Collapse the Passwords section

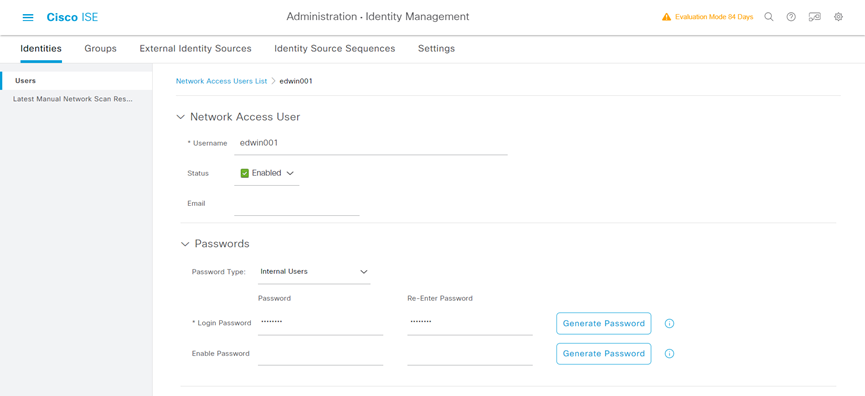point(185,244)
